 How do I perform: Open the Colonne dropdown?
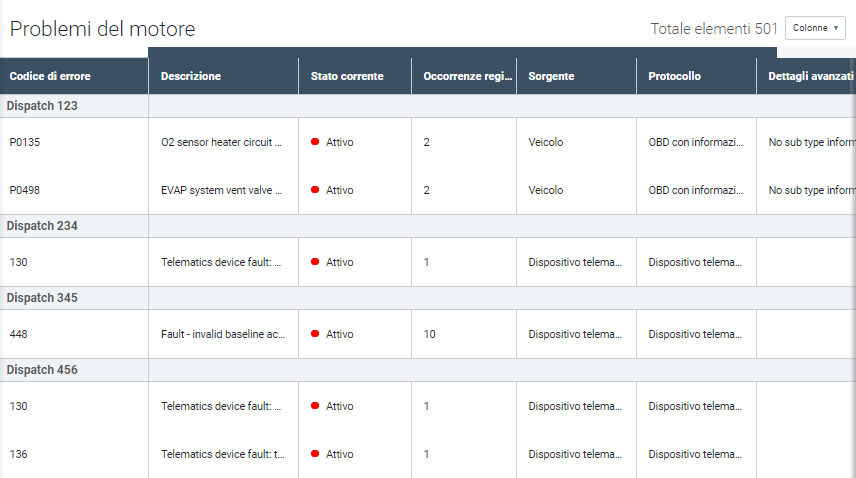[817, 28]
